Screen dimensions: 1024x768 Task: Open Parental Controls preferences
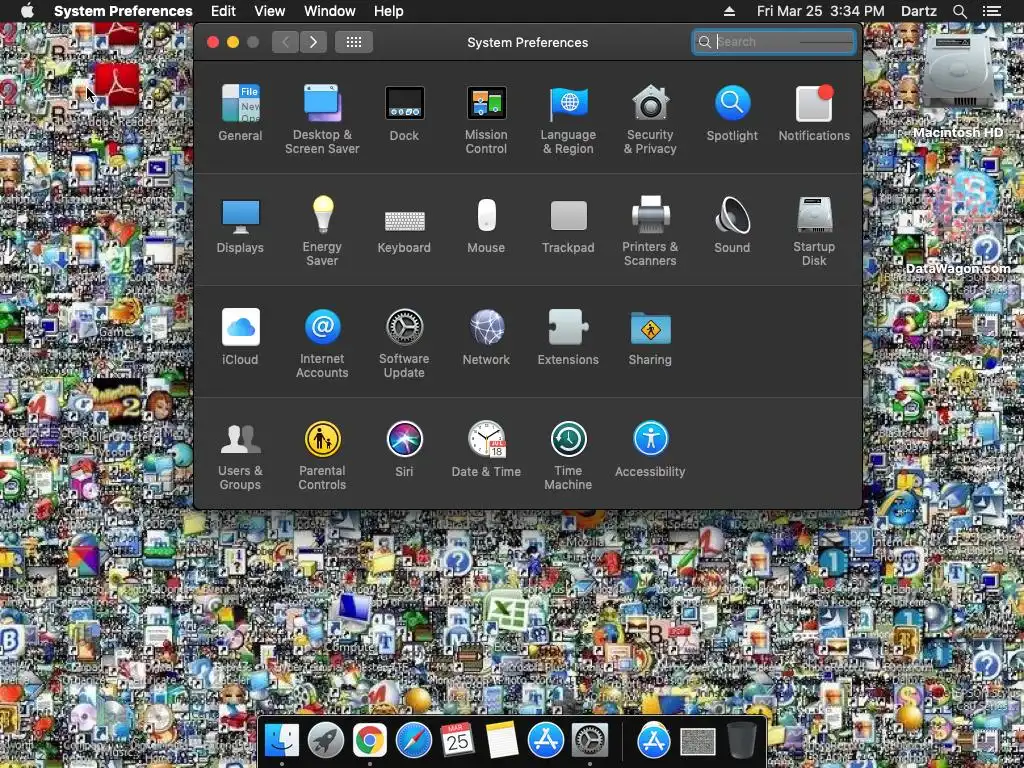pyautogui.click(x=322, y=456)
